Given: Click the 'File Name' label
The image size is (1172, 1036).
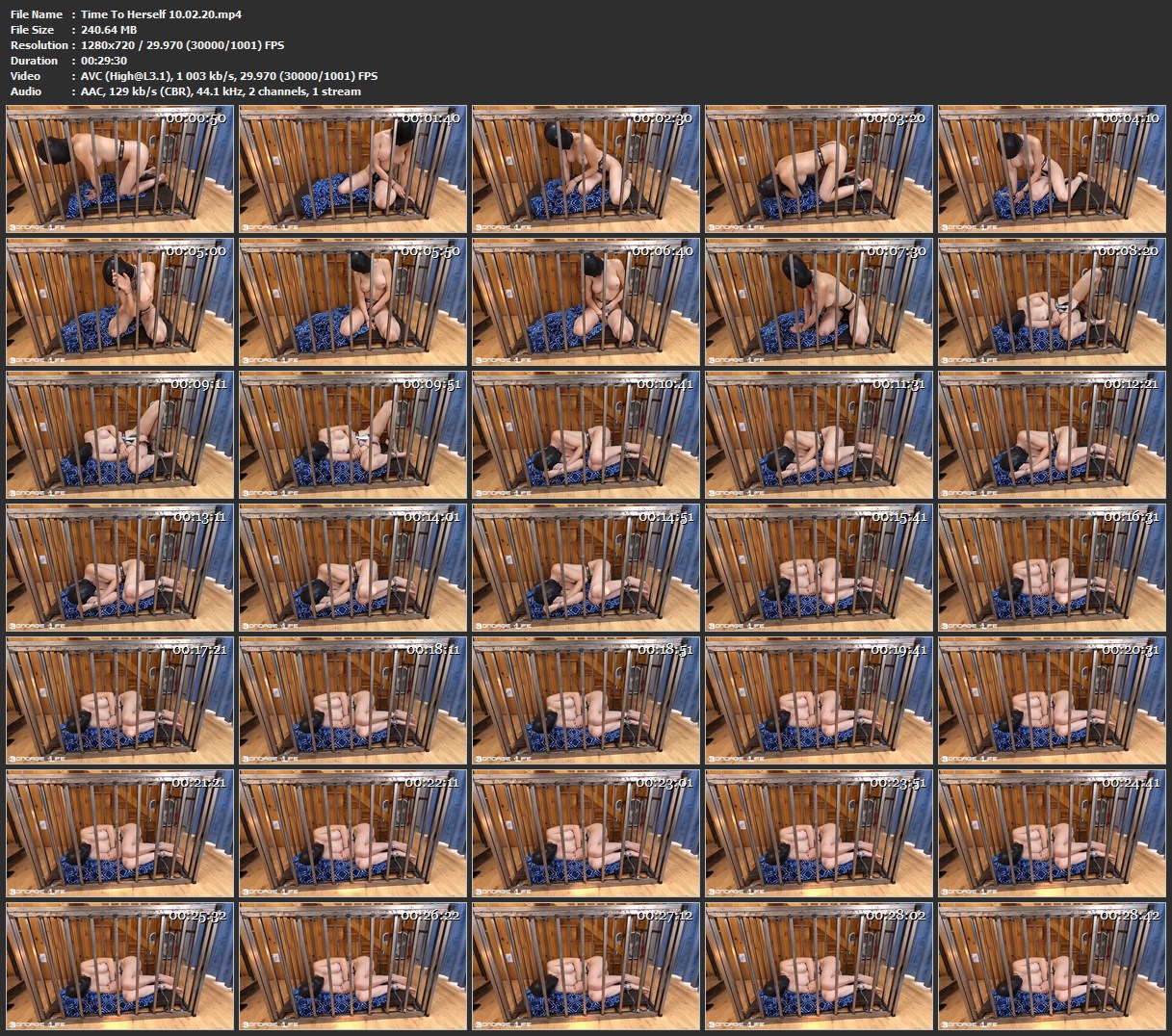Looking at the screenshot, I should [x=37, y=14].
